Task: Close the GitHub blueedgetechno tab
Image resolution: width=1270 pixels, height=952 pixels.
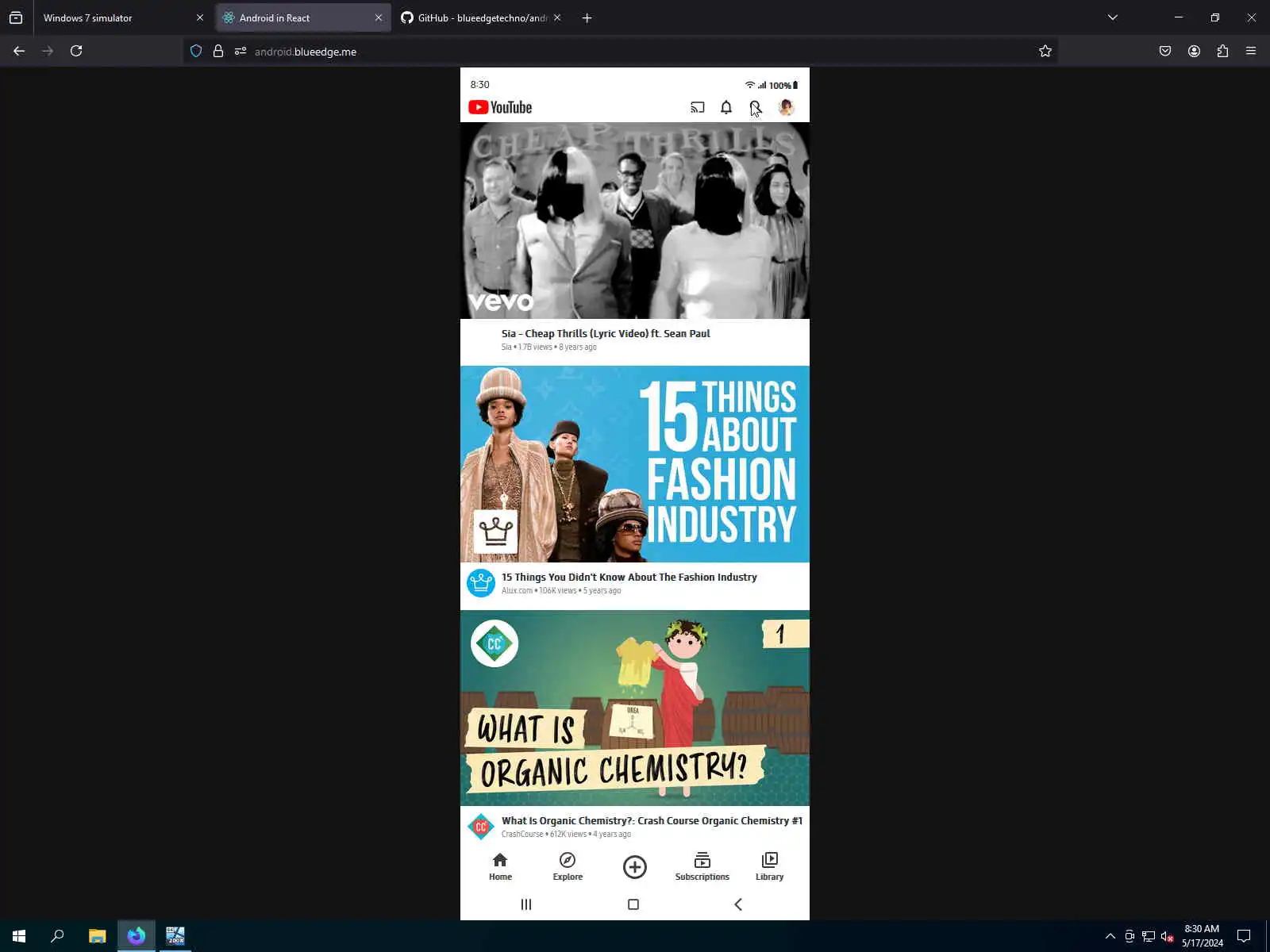Action: tap(557, 17)
